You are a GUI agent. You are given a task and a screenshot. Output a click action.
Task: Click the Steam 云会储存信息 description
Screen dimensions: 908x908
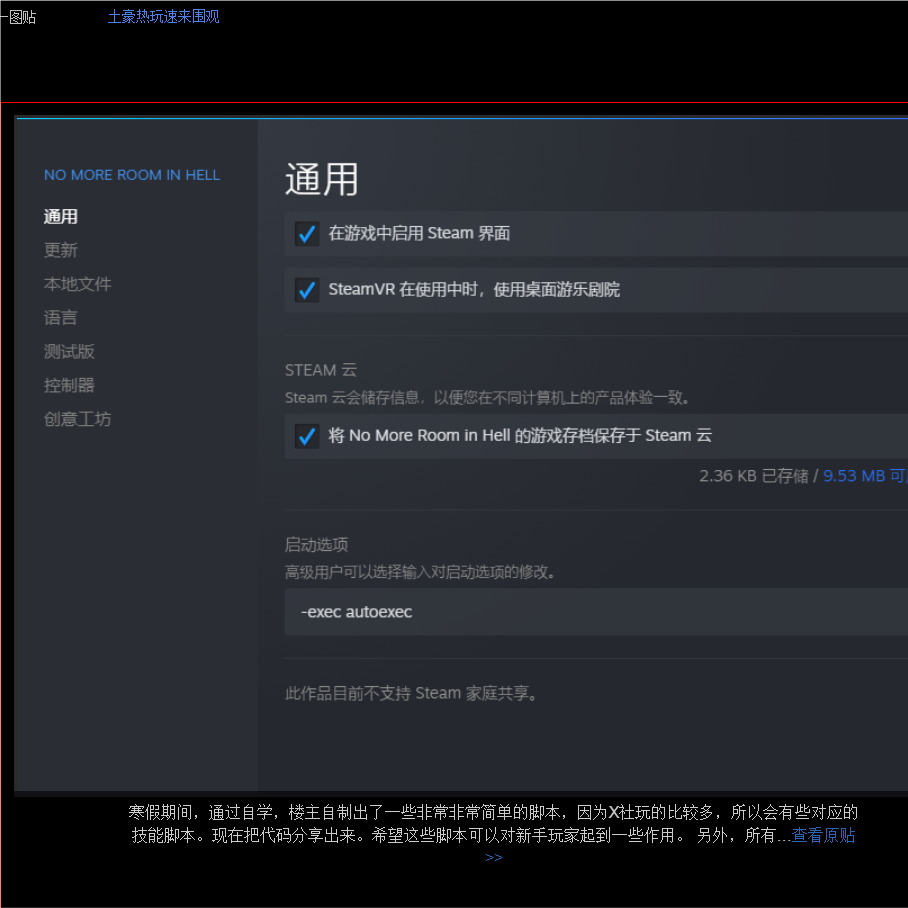pyautogui.click(x=488, y=398)
